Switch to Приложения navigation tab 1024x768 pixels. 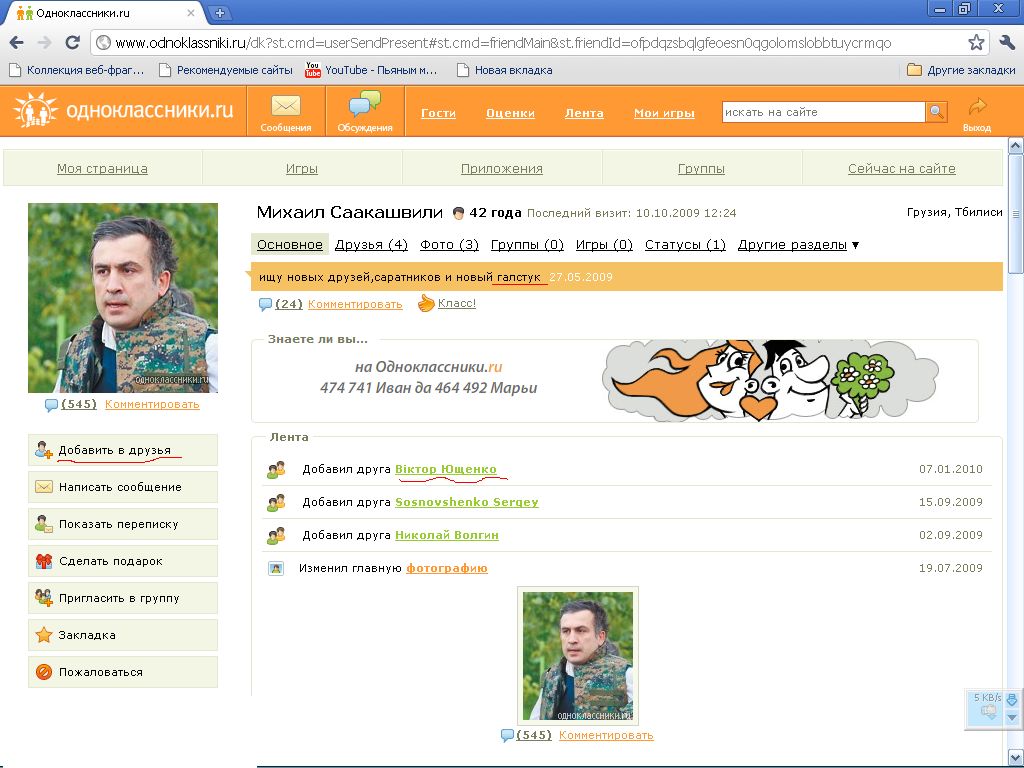502,168
